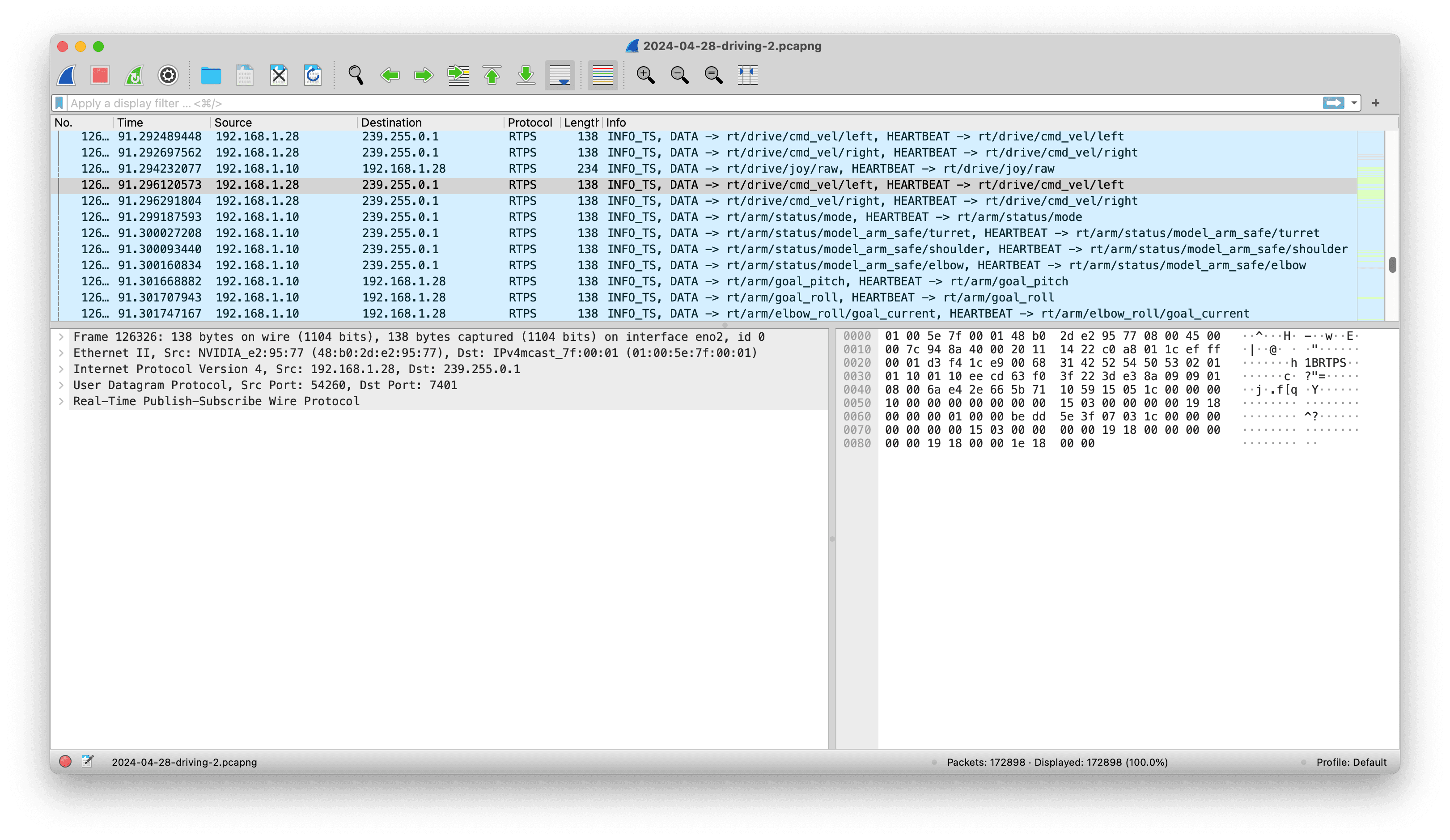1450x840 pixels.
Task: Go to first packet arrow icon
Action: 492,76
